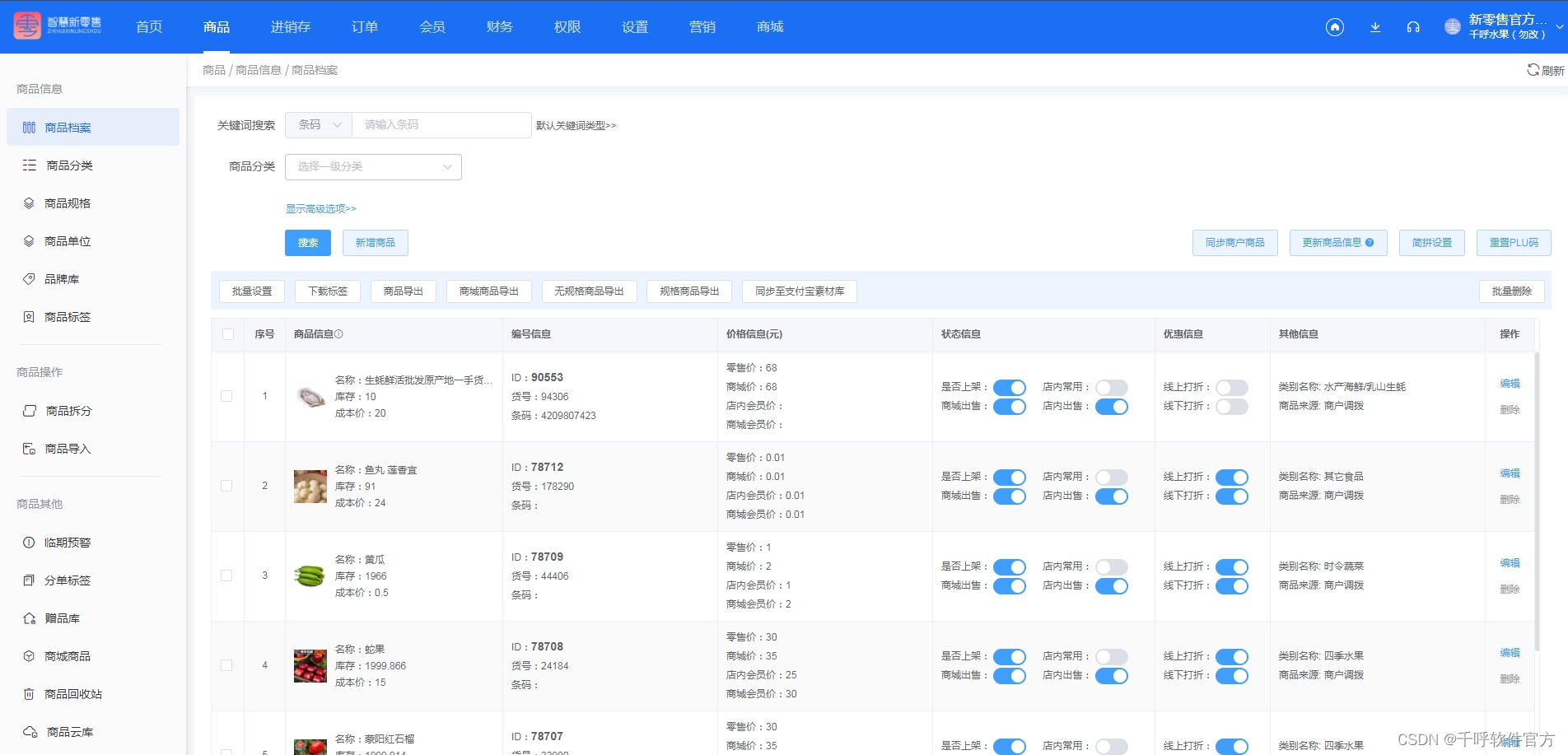Open the customer service headset icon
This screenshot has height=755, width=1568.
pos(1413,27)
